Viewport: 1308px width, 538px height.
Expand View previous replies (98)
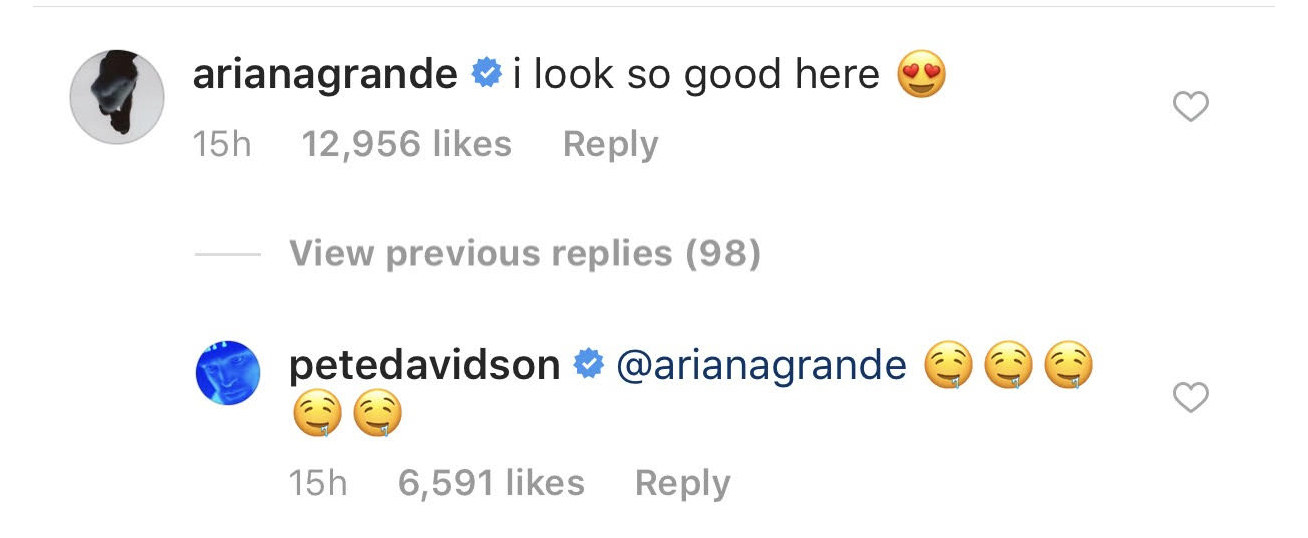point(525,253)
